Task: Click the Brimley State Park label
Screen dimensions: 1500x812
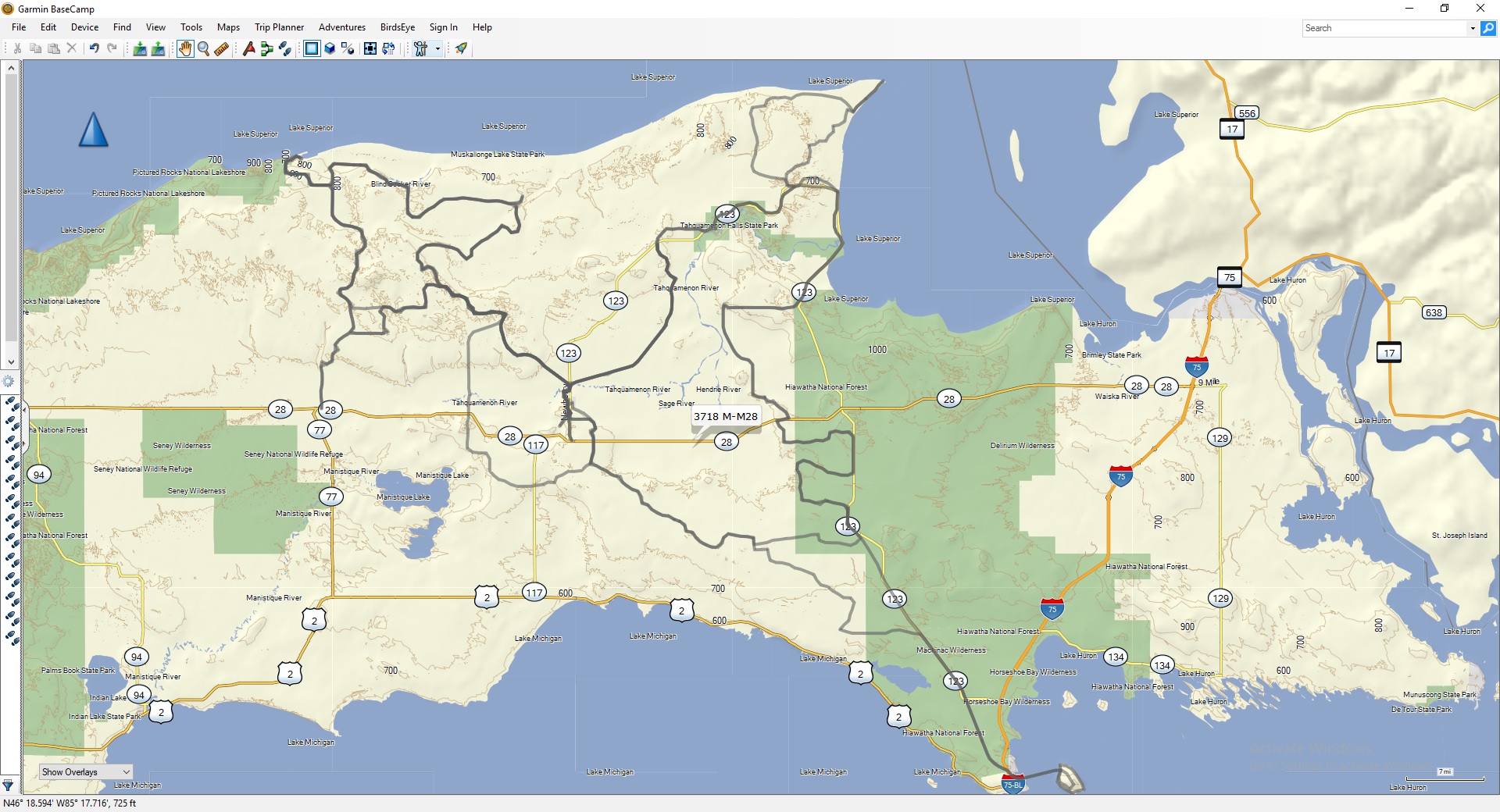Action: (x=1111, y=355)
